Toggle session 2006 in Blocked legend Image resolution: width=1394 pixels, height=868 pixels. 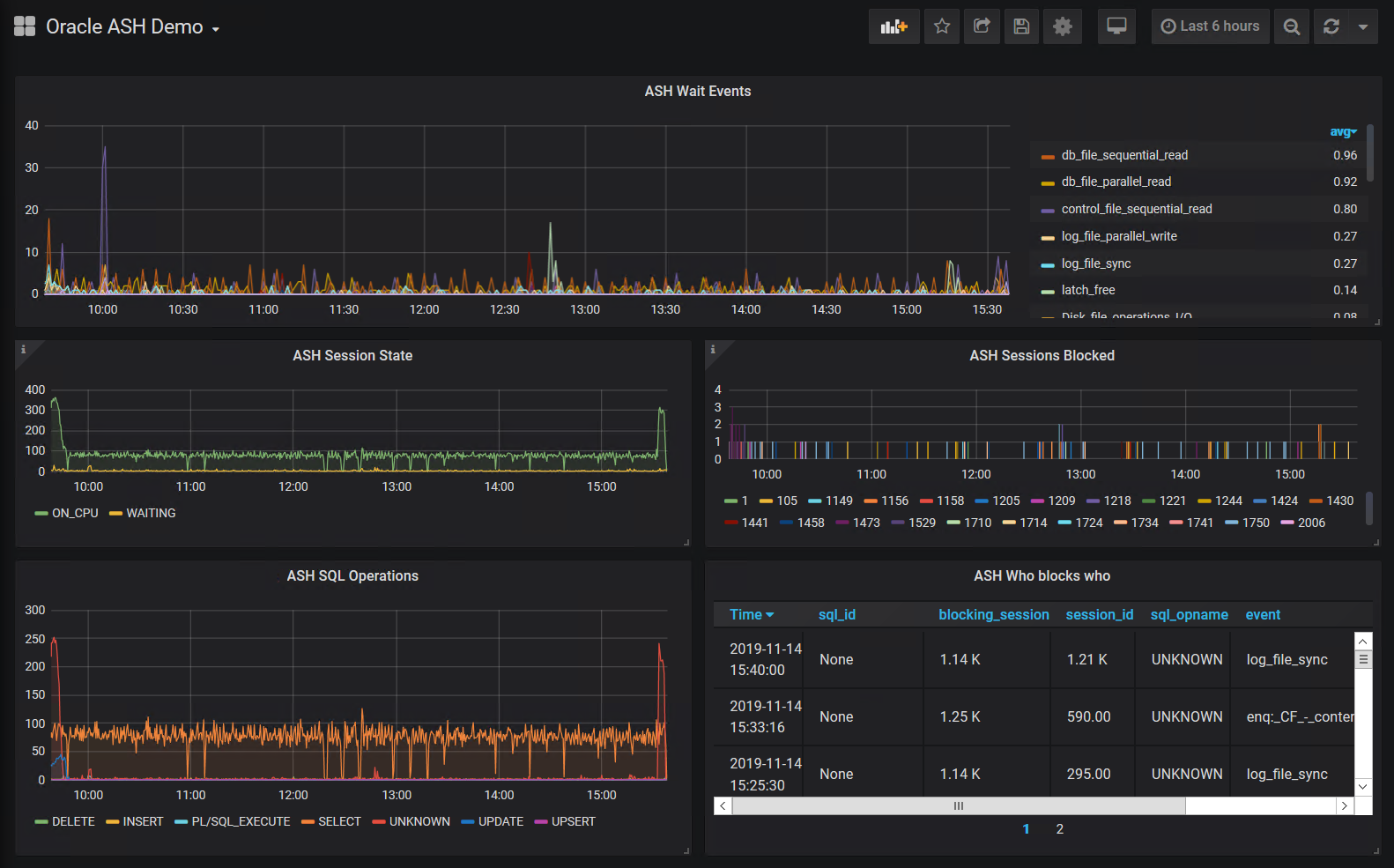(x=1311, y=523)
